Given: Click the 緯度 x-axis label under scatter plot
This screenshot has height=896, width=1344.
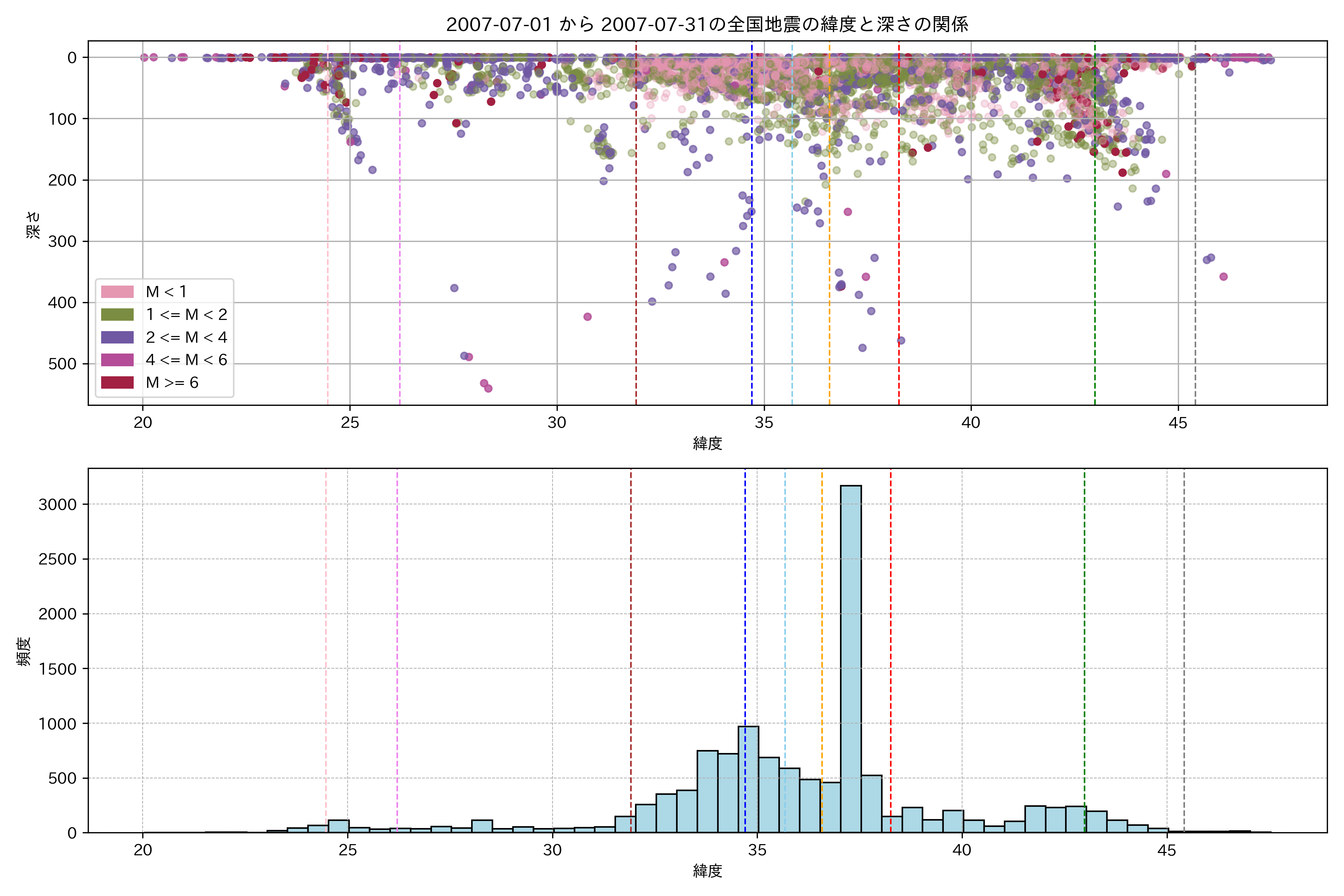Looking at the screenshot, I should coord(707,444).
